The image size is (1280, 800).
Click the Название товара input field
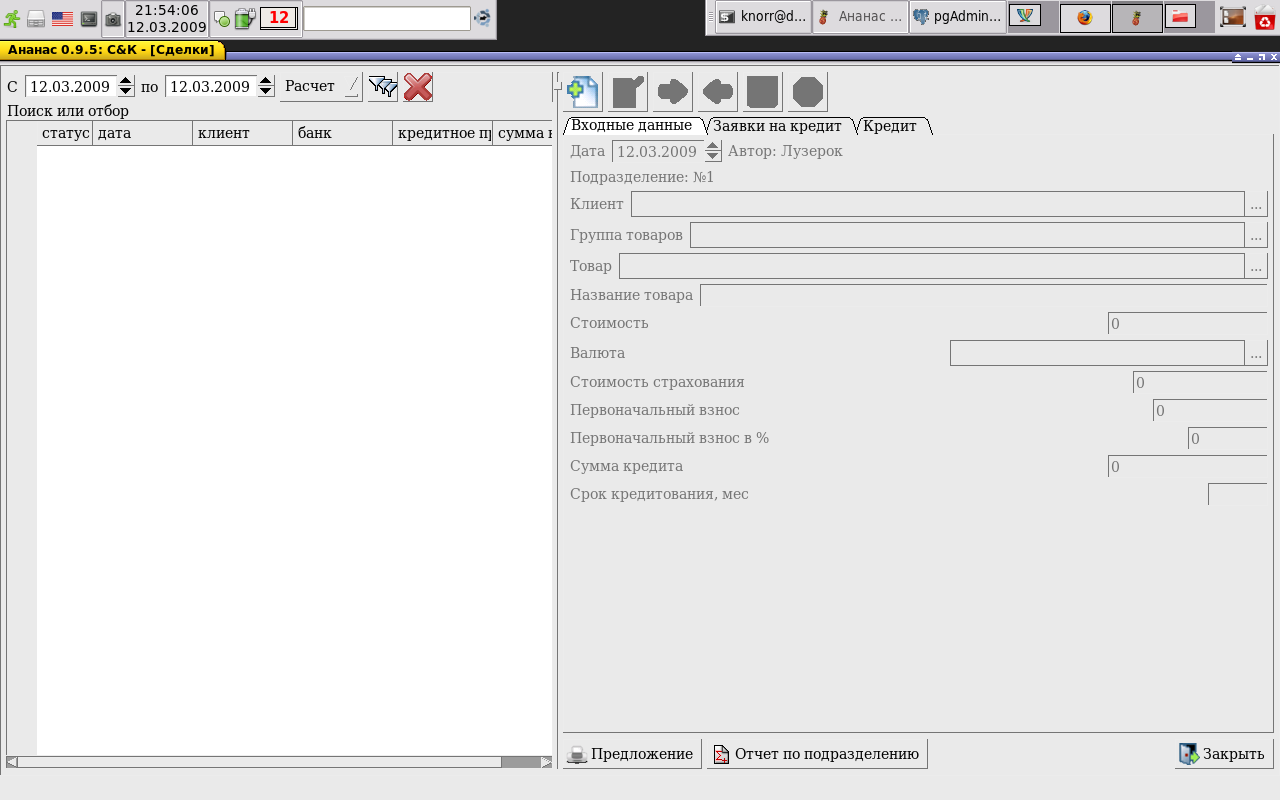[x=984, y=295]
